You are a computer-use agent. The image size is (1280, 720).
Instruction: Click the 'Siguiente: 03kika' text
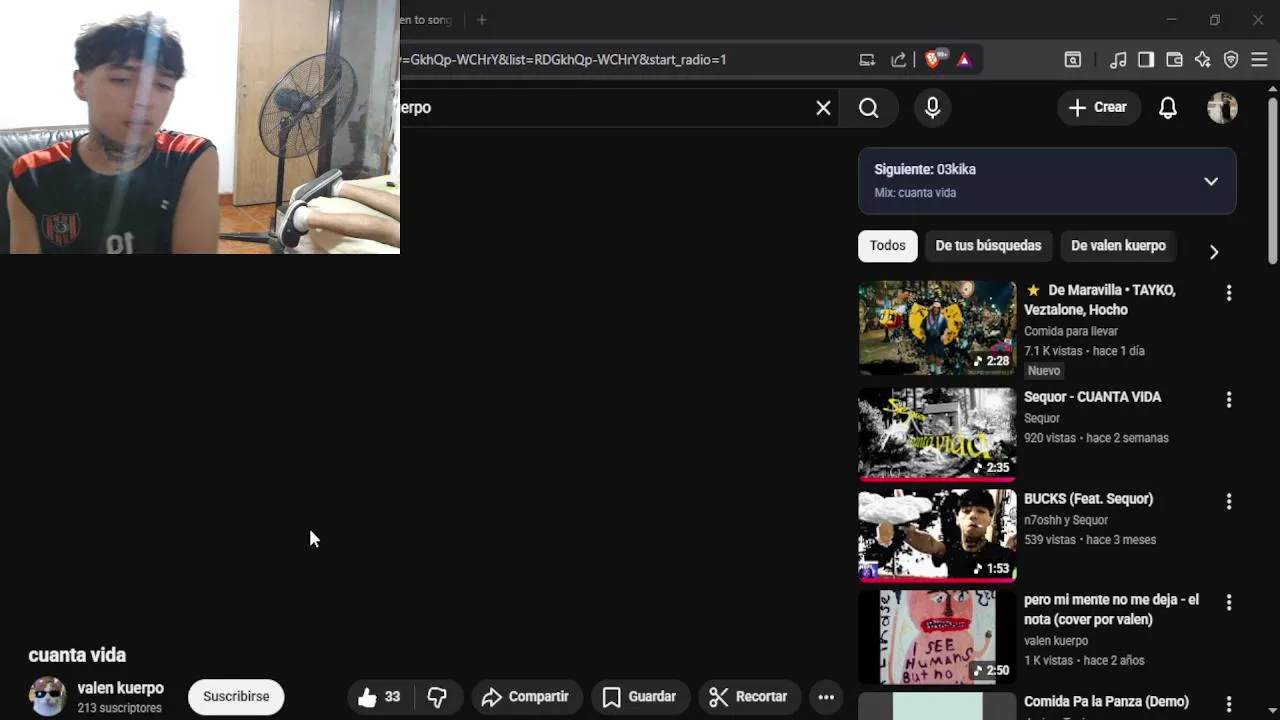(x=925, y=170)
